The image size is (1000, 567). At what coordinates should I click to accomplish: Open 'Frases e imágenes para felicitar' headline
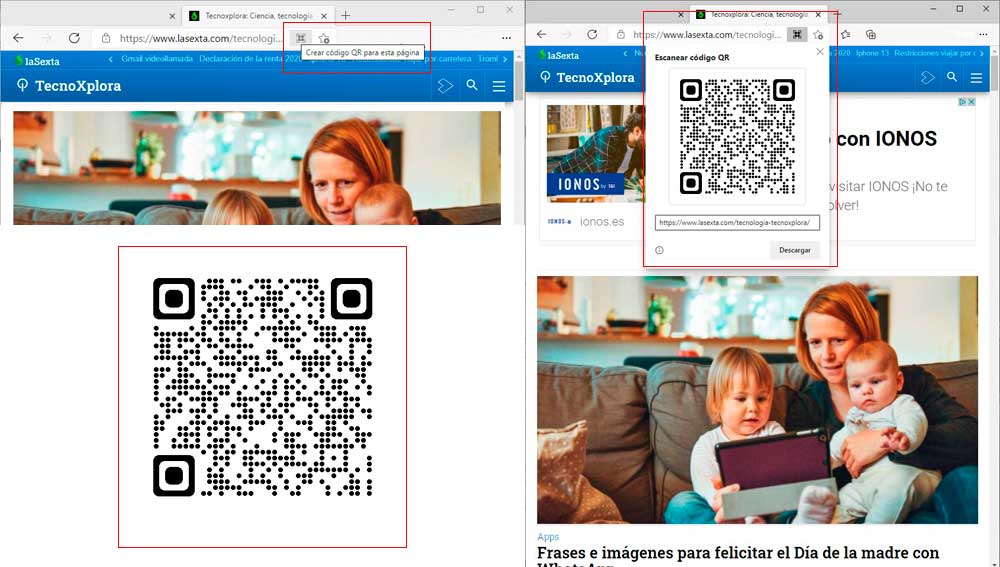click(x=738, y=557)
